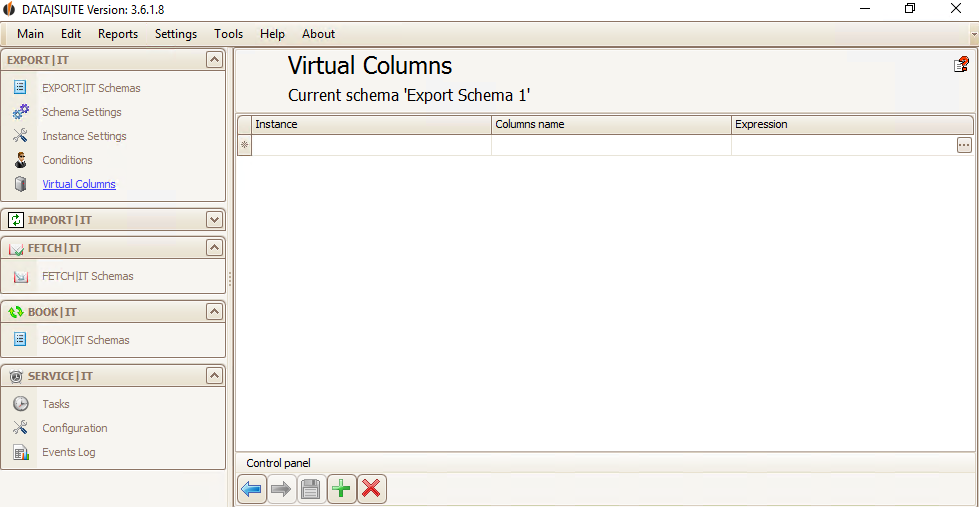The width and height of the screenshot is (979, 507).
Task: Collapse the EXPORT|IT panel
Action: click(x=214, y=60)
